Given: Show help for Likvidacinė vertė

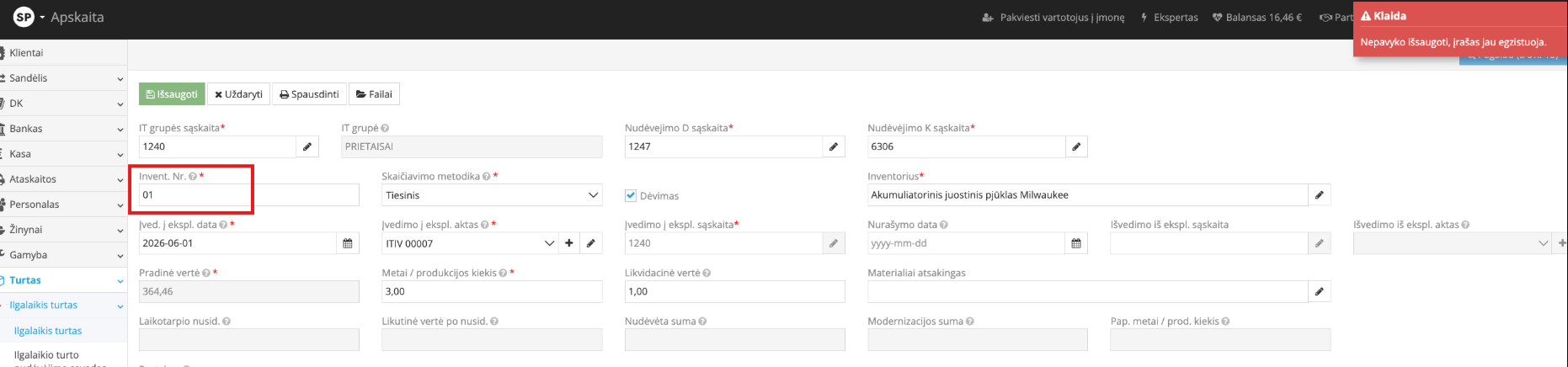Looking at the screenshot, I should point(707,274).
